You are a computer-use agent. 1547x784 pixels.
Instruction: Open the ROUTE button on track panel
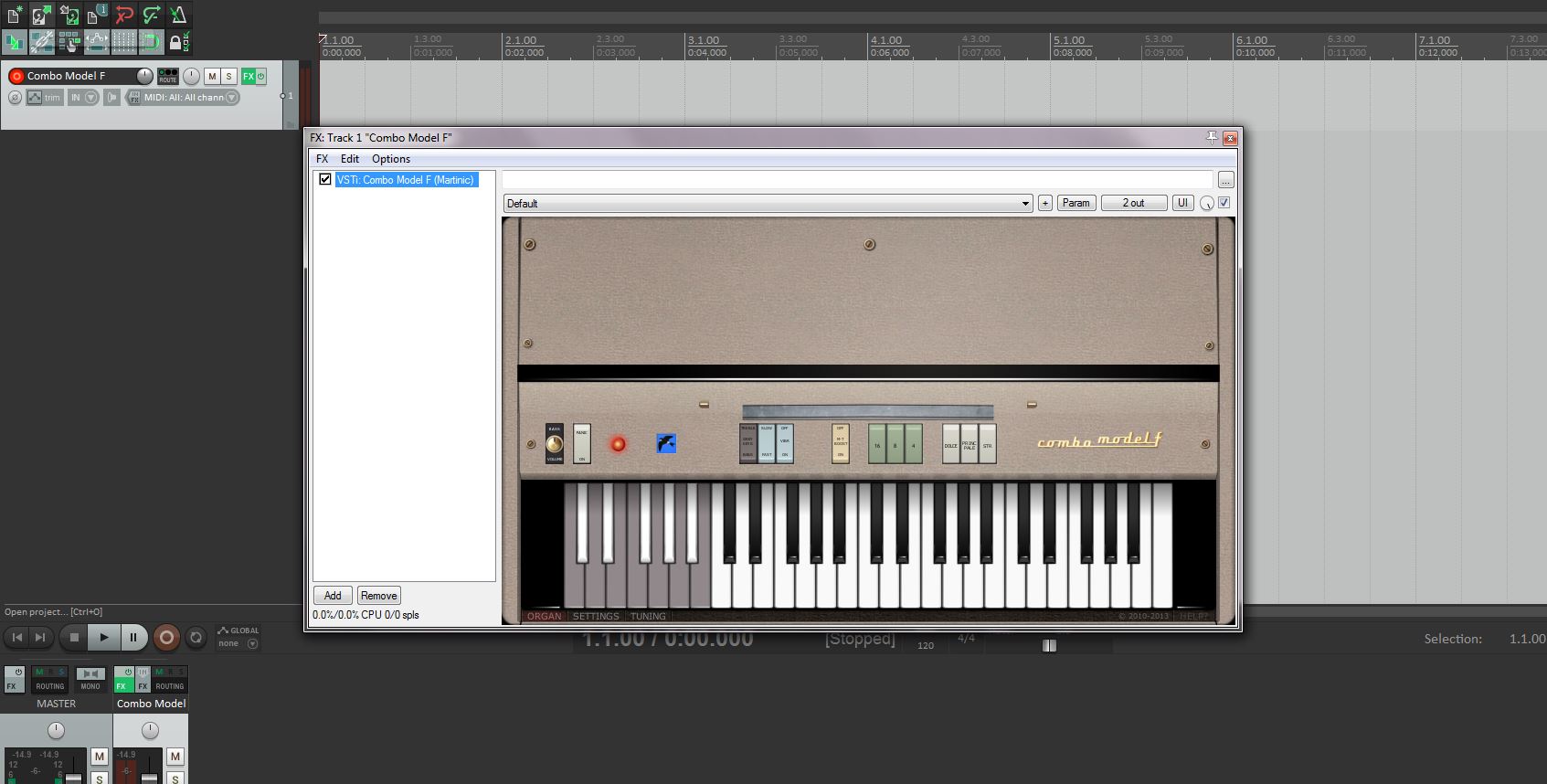(168, 76)
